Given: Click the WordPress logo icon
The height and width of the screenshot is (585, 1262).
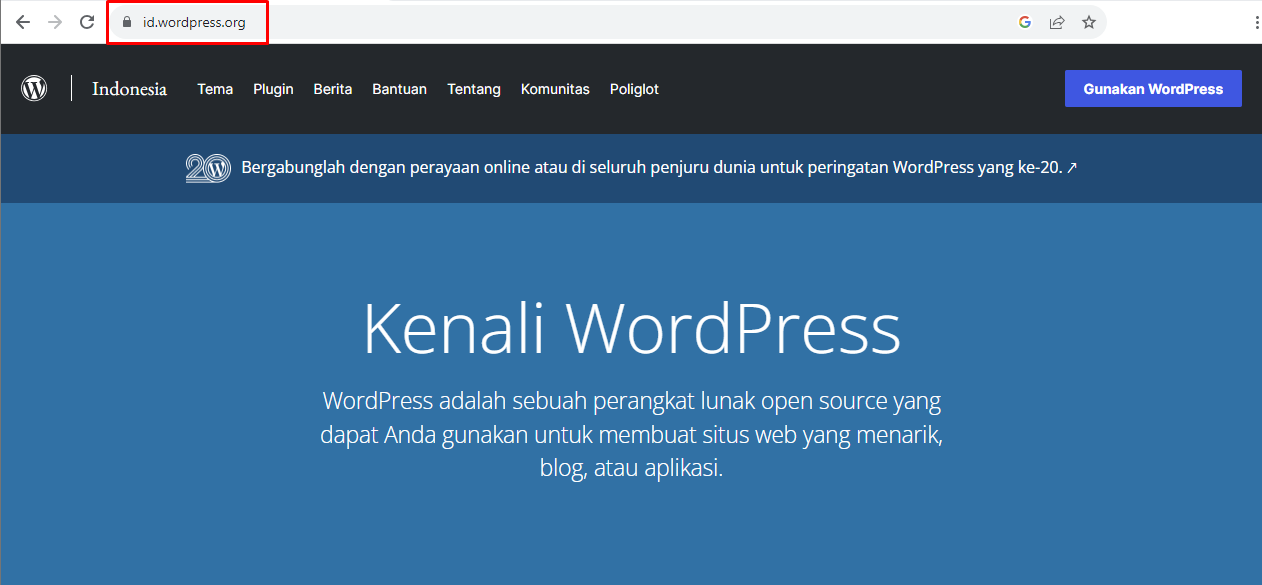Looking at the screenshot, I should click(34, 88).
